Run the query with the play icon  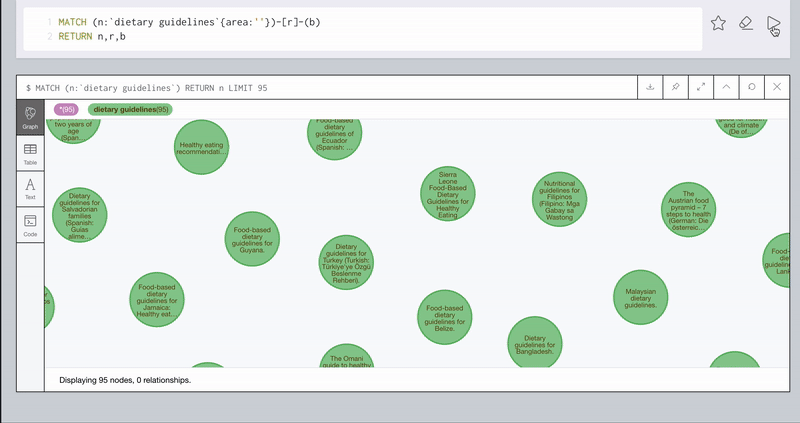click(773, 23)
